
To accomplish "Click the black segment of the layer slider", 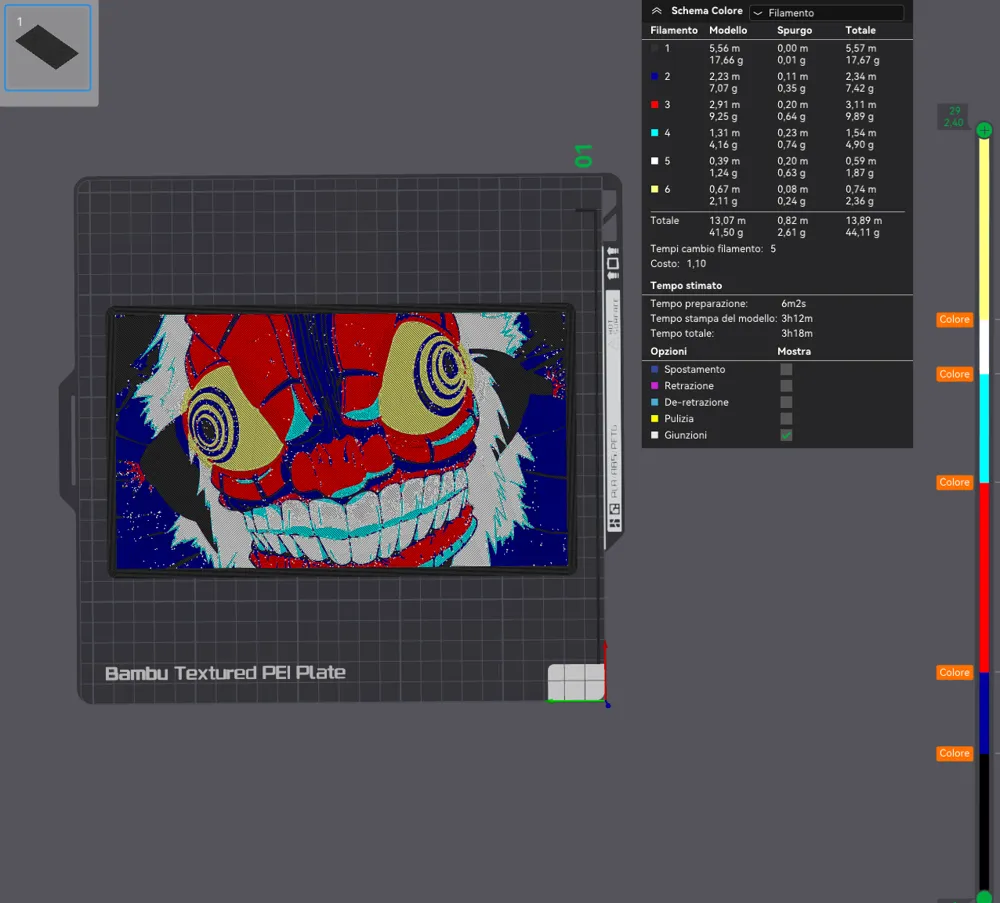I will click(x=984, y=821).
